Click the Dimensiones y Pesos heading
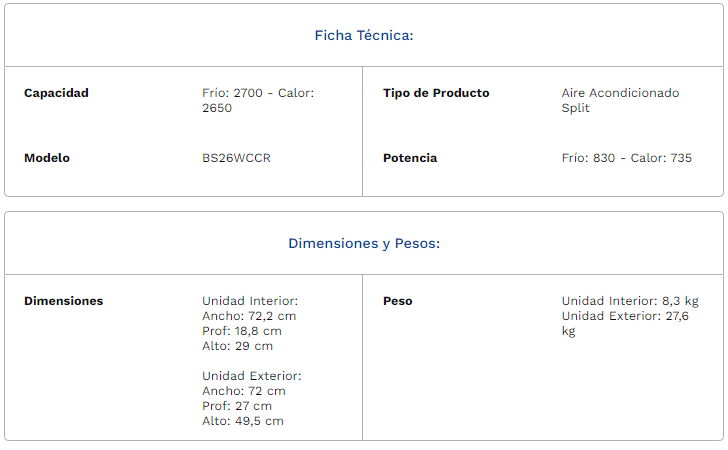 click(x=364, y=244)
